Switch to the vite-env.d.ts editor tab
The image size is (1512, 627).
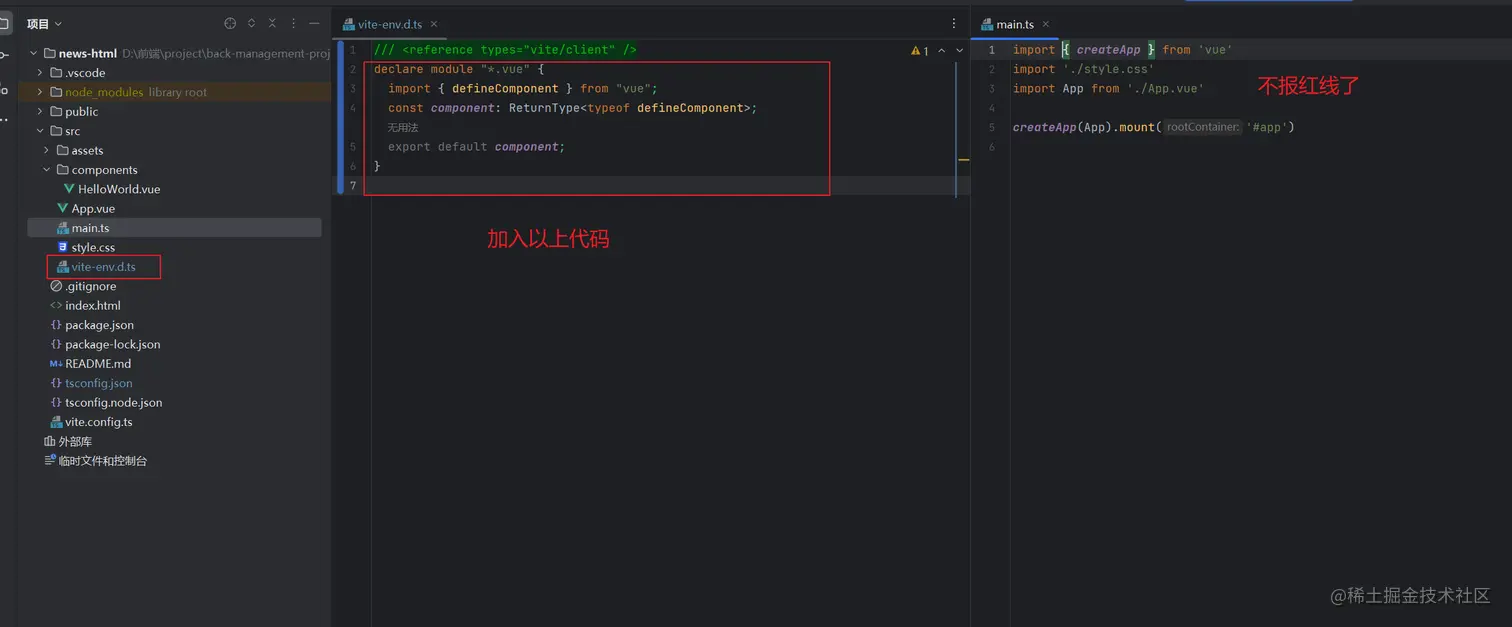pyautogui.click(x=390, y=24)
